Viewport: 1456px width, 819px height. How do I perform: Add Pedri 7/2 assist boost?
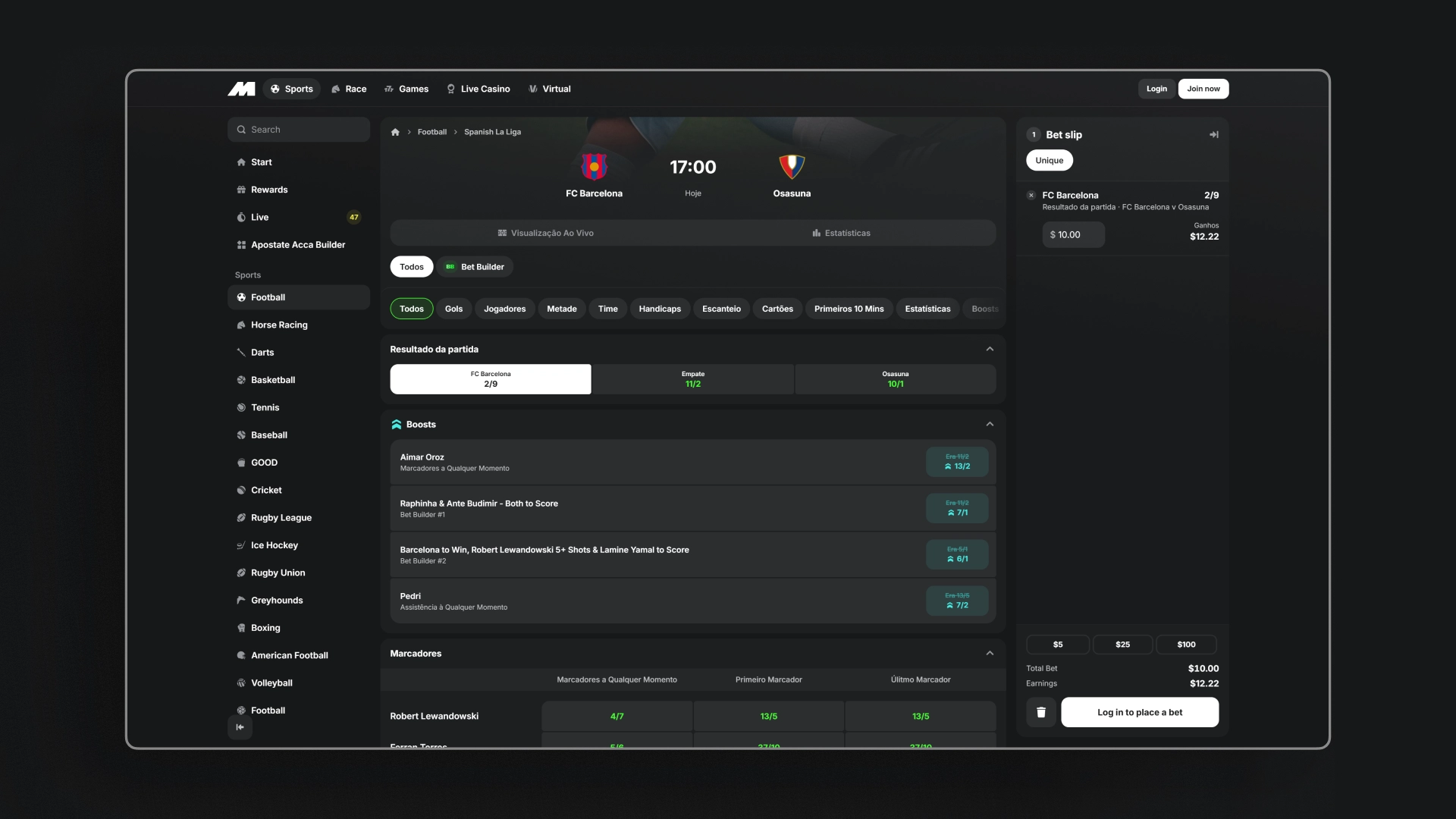click(957, 601)
